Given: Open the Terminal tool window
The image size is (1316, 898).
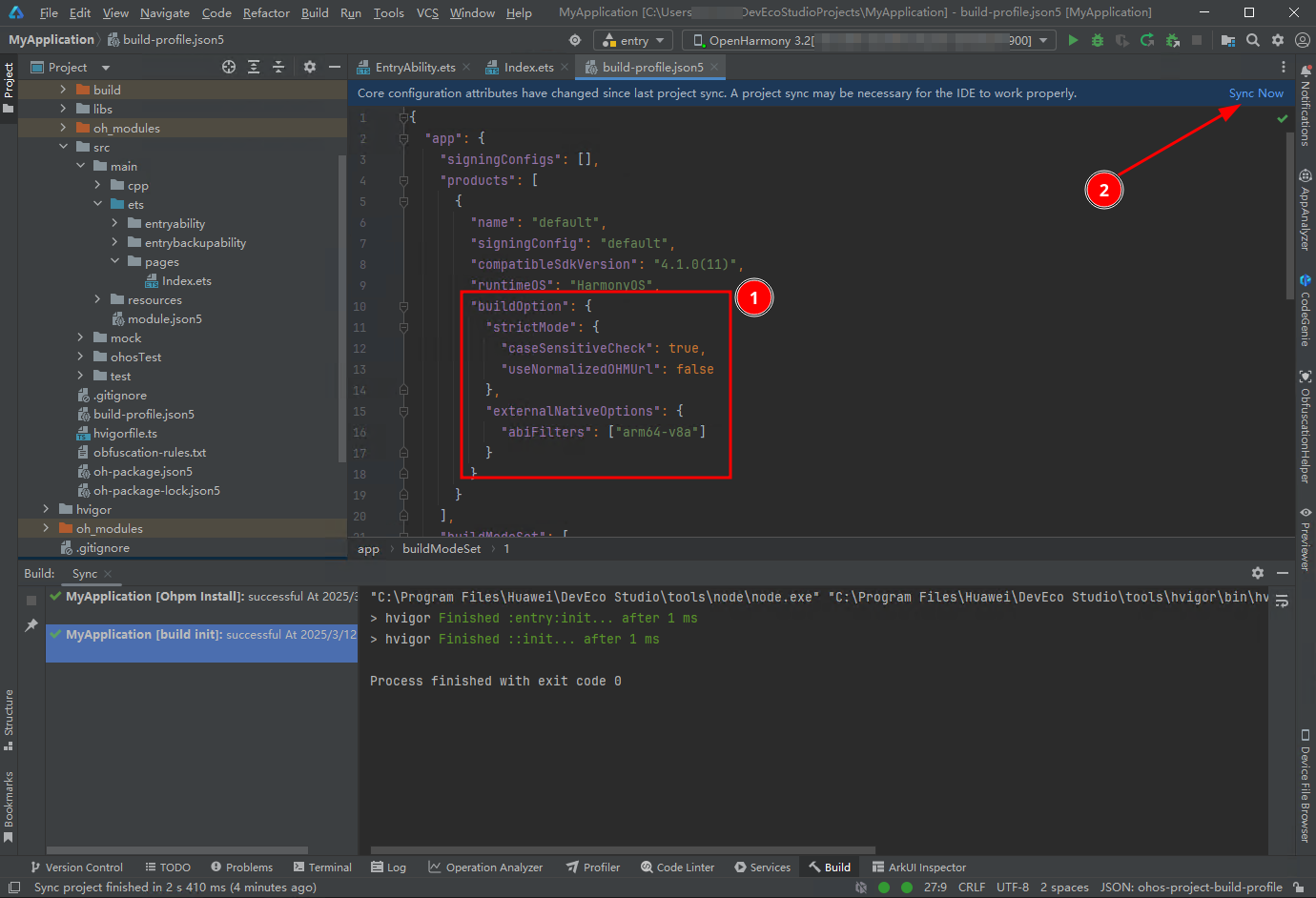Looking at the screenshot, I should (322, 867).
